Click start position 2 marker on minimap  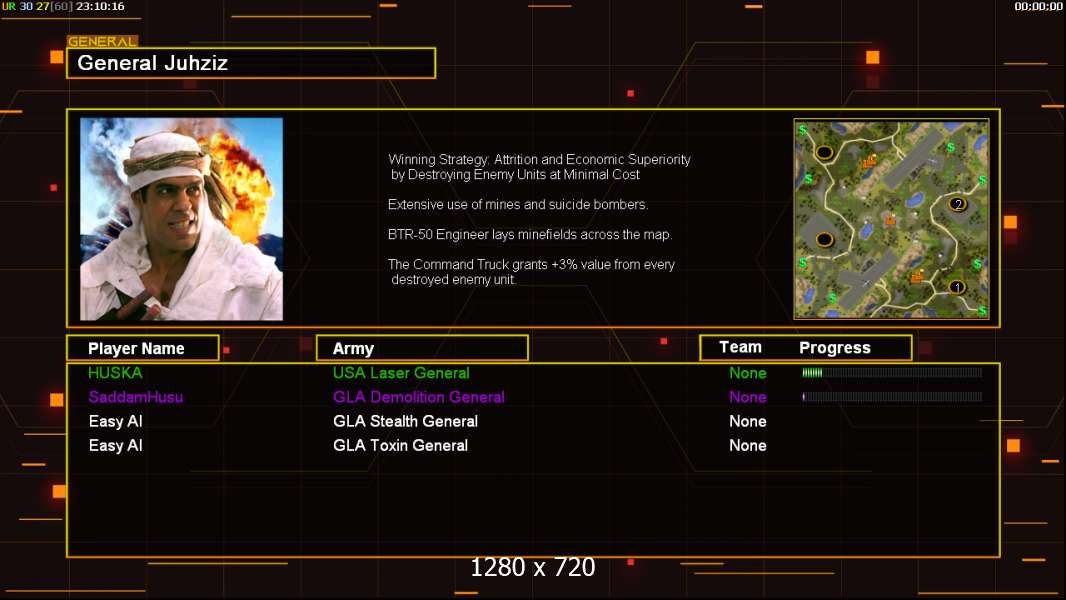pyautogui.click(x=957, y=204)
